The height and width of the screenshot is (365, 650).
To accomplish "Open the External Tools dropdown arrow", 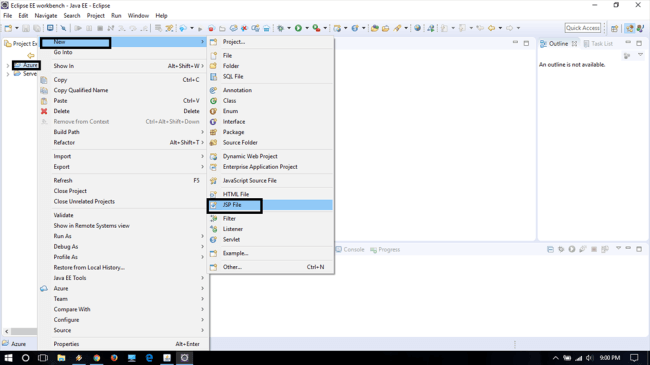I will tap(325, 28).
